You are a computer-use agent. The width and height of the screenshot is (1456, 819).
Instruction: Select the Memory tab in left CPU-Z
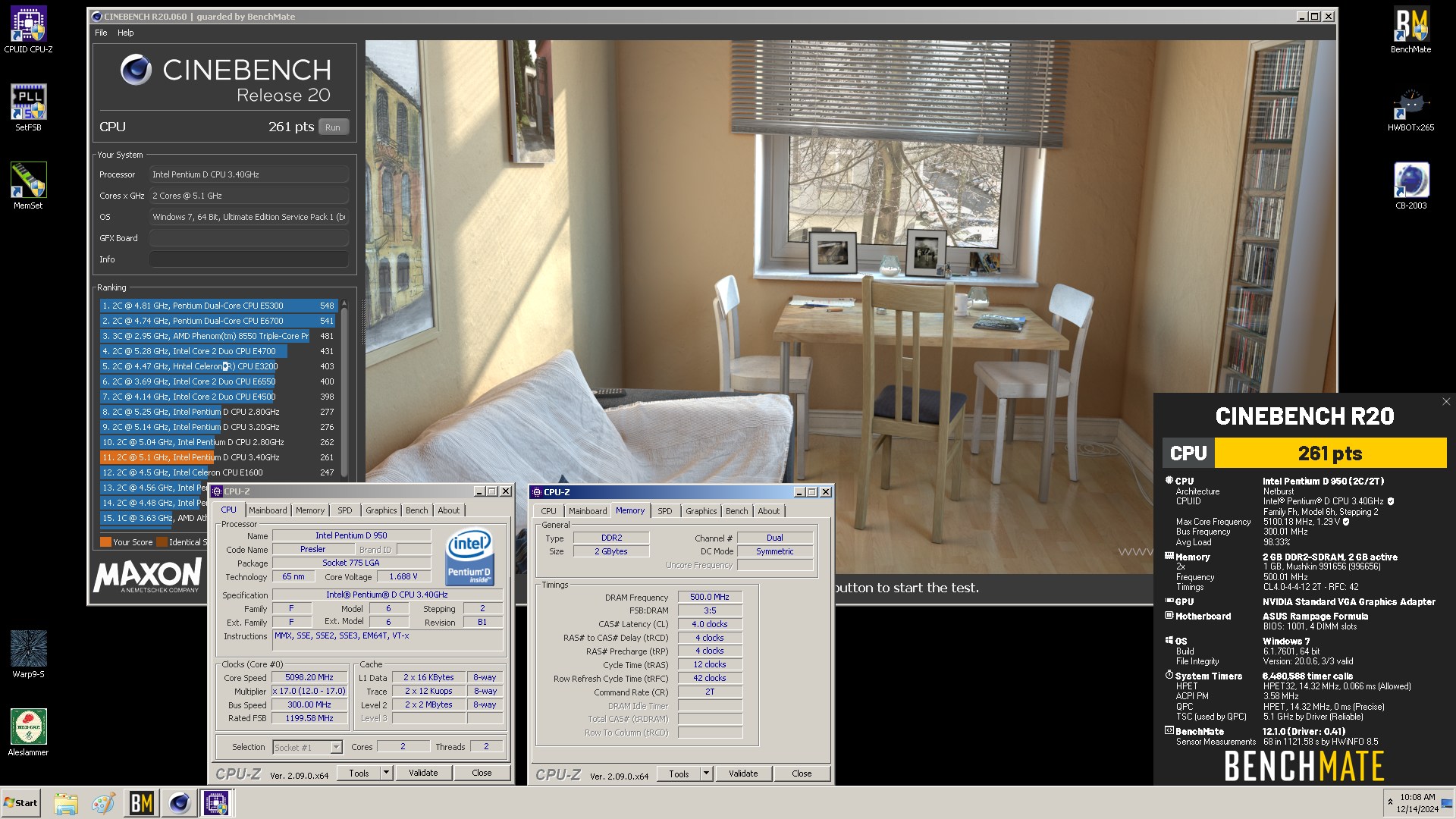(x=310, y=510)
